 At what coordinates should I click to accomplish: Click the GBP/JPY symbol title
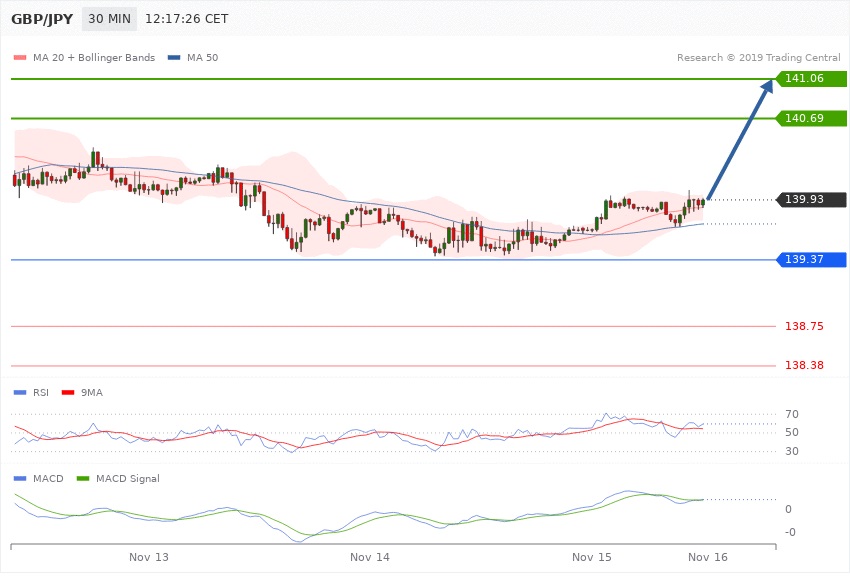39,20
